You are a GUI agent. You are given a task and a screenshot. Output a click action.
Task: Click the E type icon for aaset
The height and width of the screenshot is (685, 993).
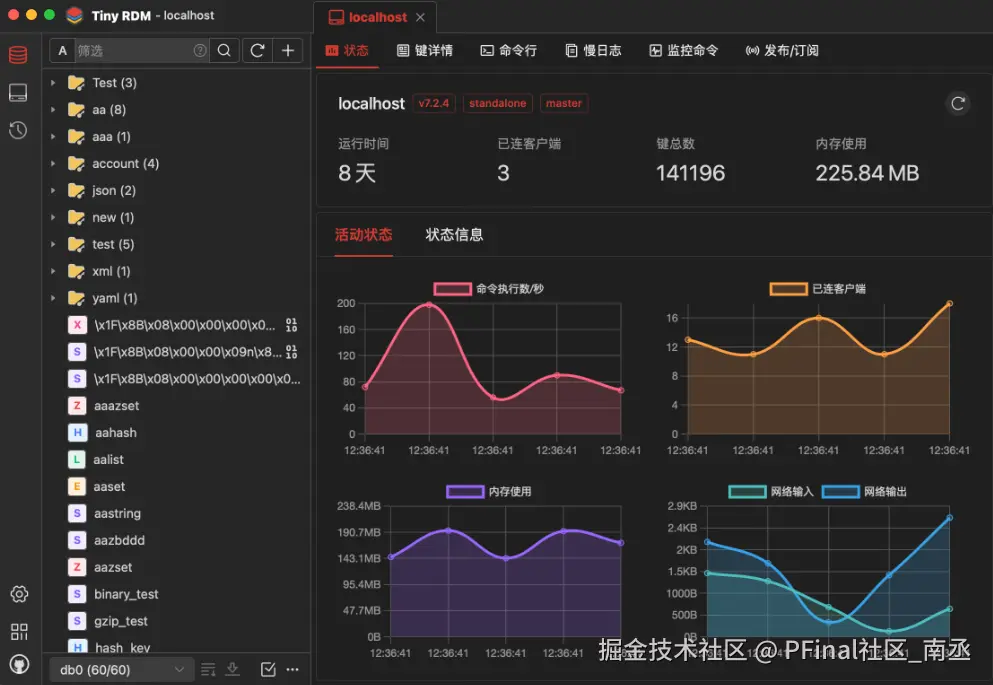(x=77, y=486)
